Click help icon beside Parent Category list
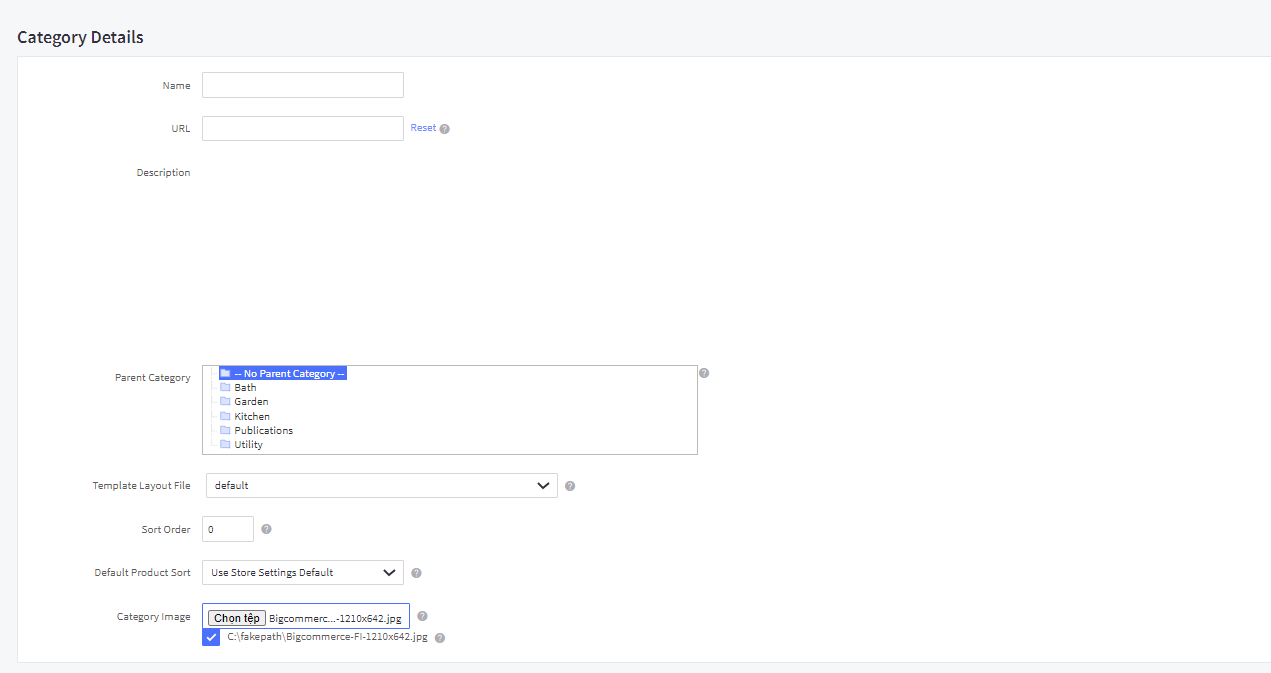The image size is (1271, 673). (704, 373)
